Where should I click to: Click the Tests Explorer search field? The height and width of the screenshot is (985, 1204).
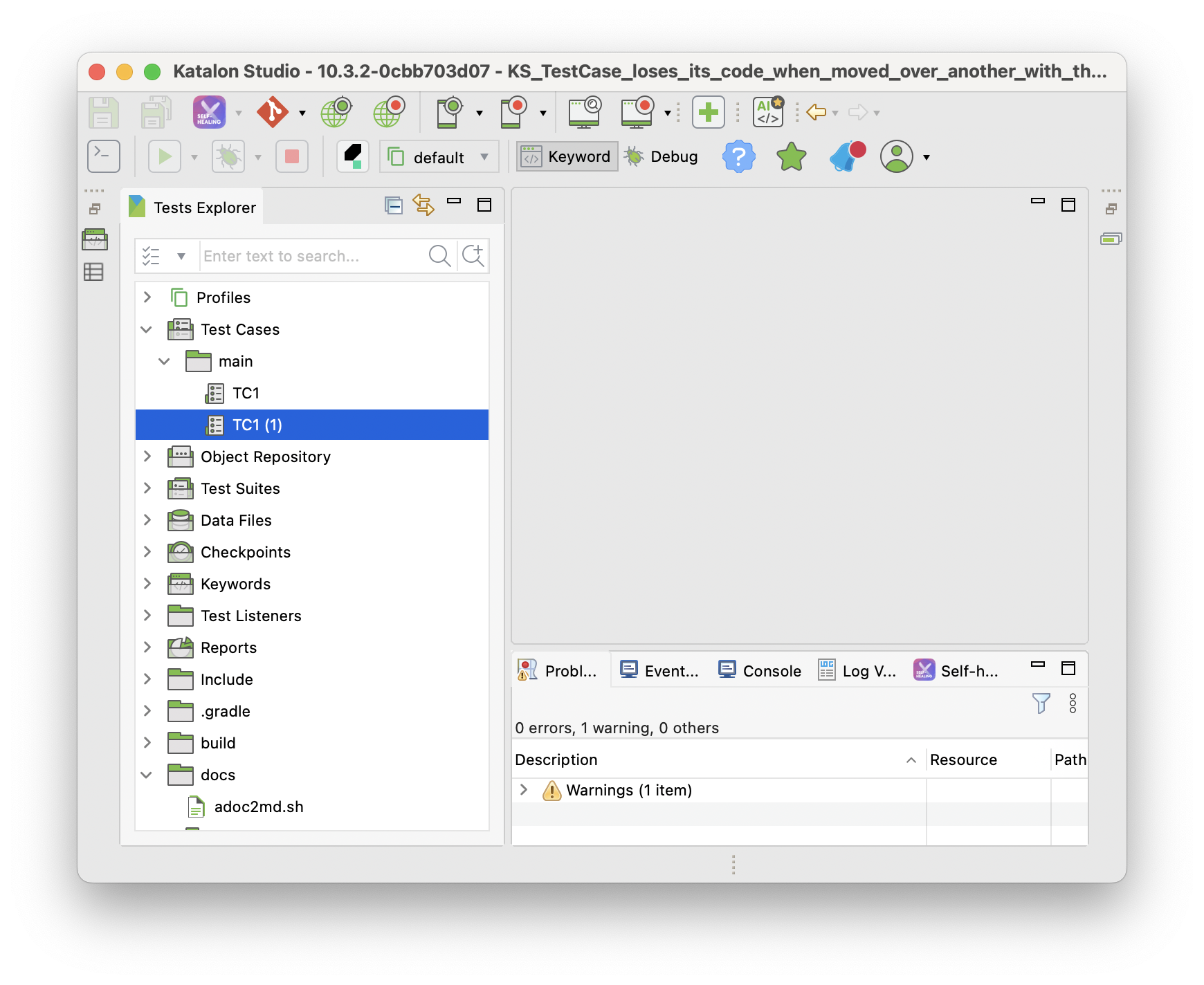pos(311,256)
